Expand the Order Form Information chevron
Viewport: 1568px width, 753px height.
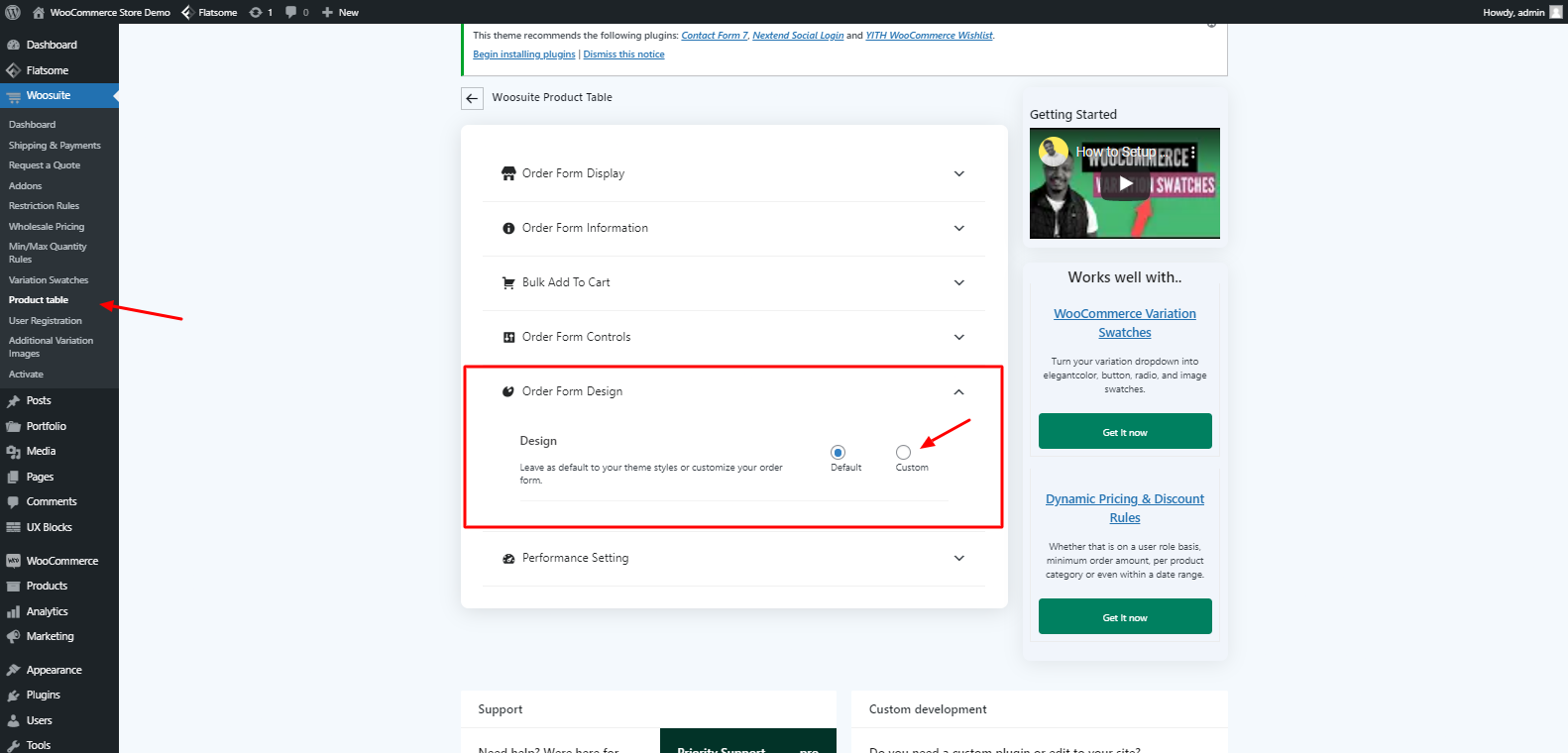pos(958,228)
